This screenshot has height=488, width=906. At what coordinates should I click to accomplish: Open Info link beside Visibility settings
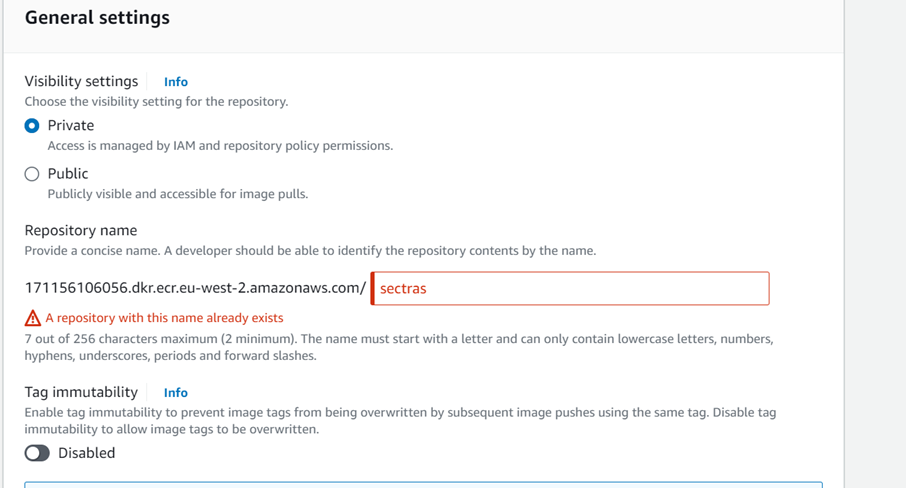pos(176,82)
